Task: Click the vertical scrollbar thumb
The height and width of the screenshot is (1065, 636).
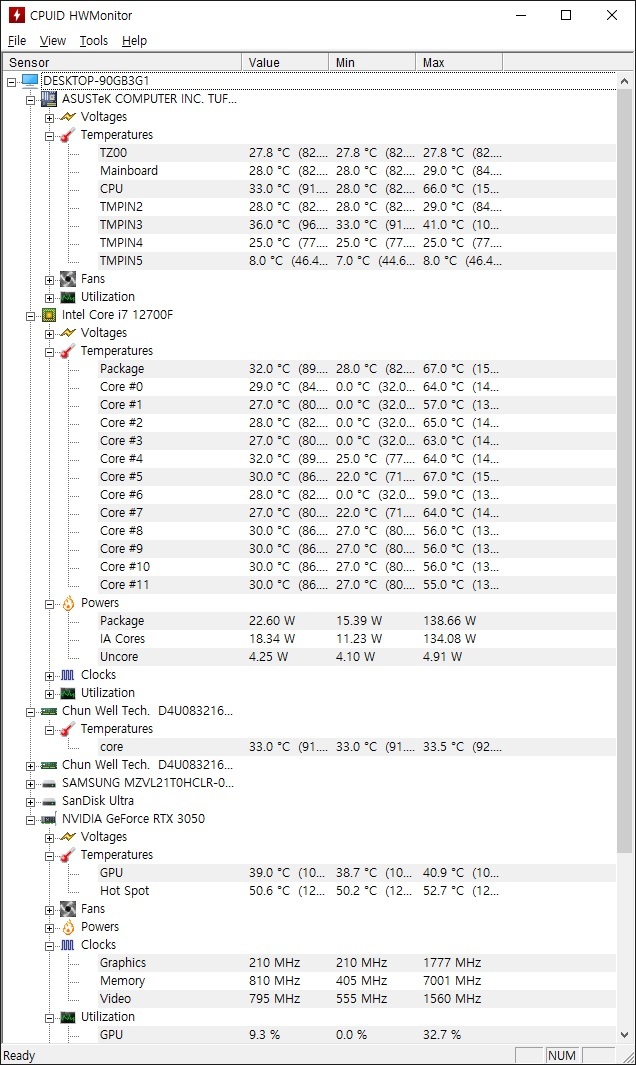Action: [x=624, y=470]
